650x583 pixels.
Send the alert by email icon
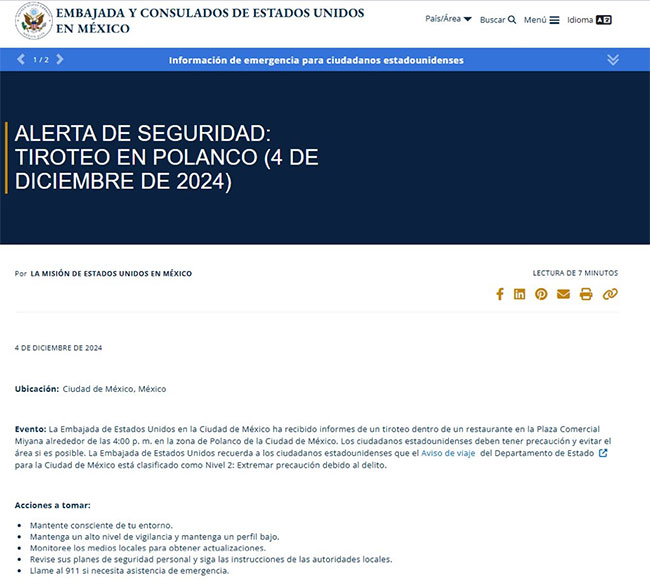(x=563, y=294)
